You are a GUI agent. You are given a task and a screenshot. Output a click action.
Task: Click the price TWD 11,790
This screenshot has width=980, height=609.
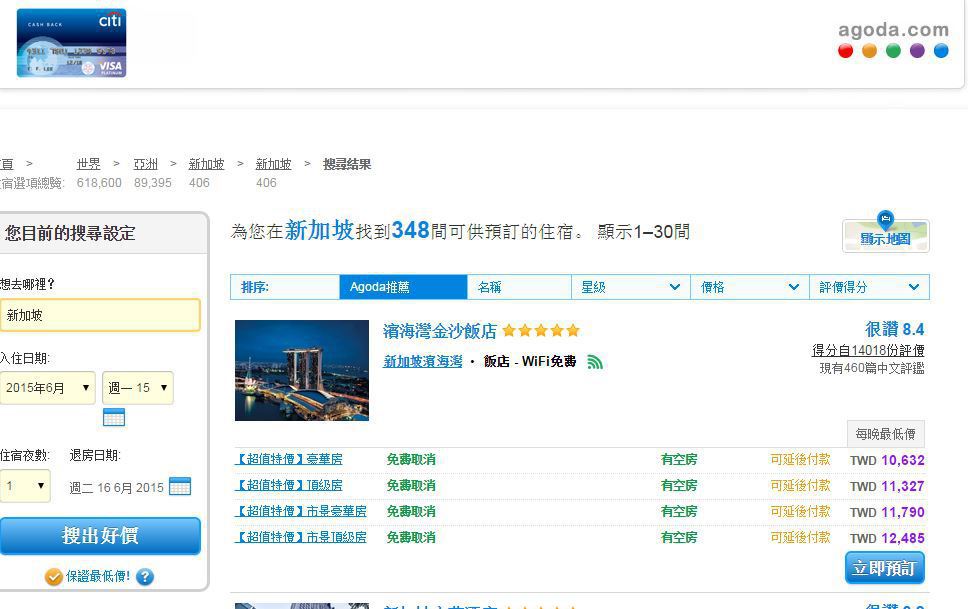point(887,512)
